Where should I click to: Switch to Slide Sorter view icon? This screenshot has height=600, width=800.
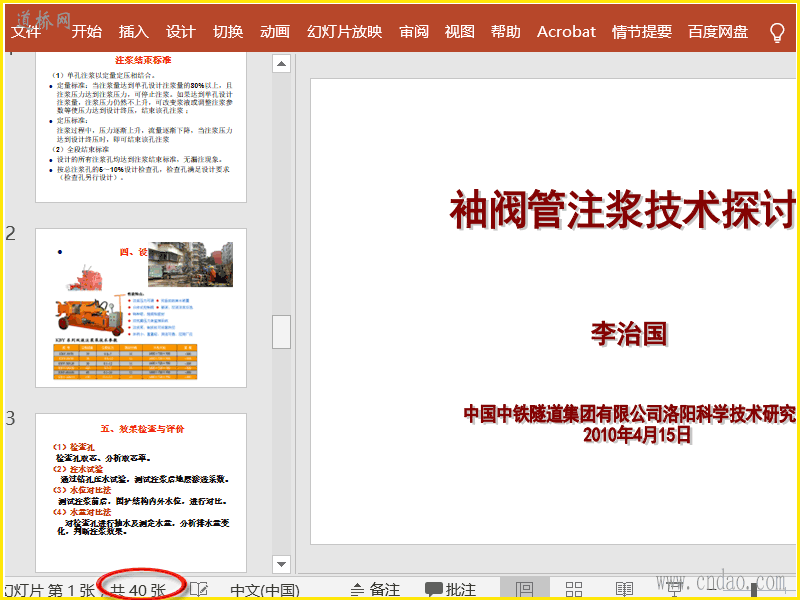point(574,590)
